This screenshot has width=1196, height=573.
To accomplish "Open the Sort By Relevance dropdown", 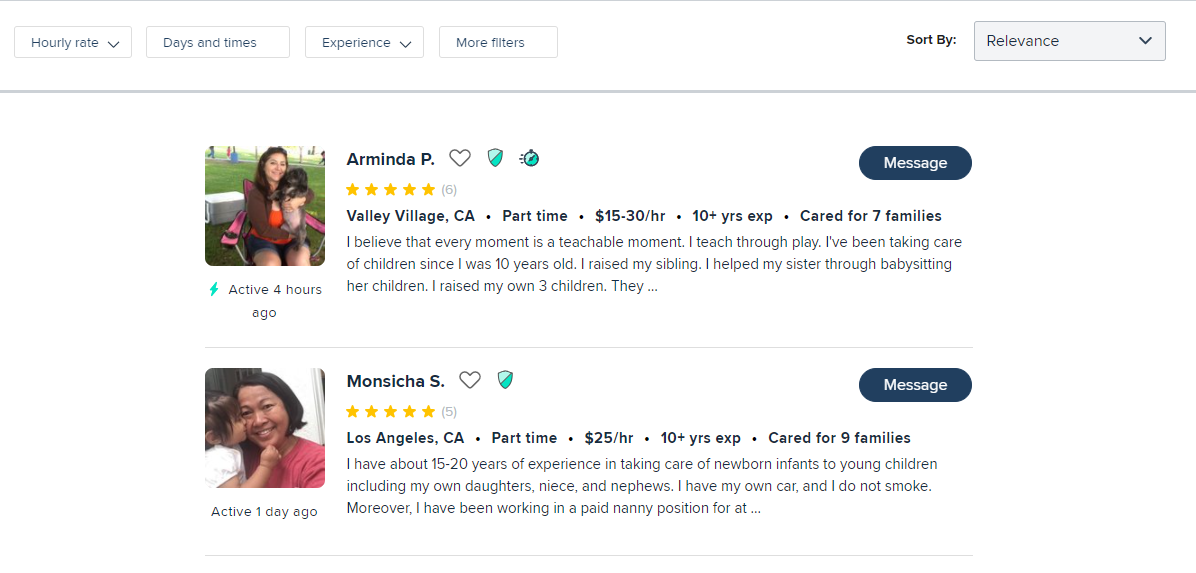I will click(1069, 41).
